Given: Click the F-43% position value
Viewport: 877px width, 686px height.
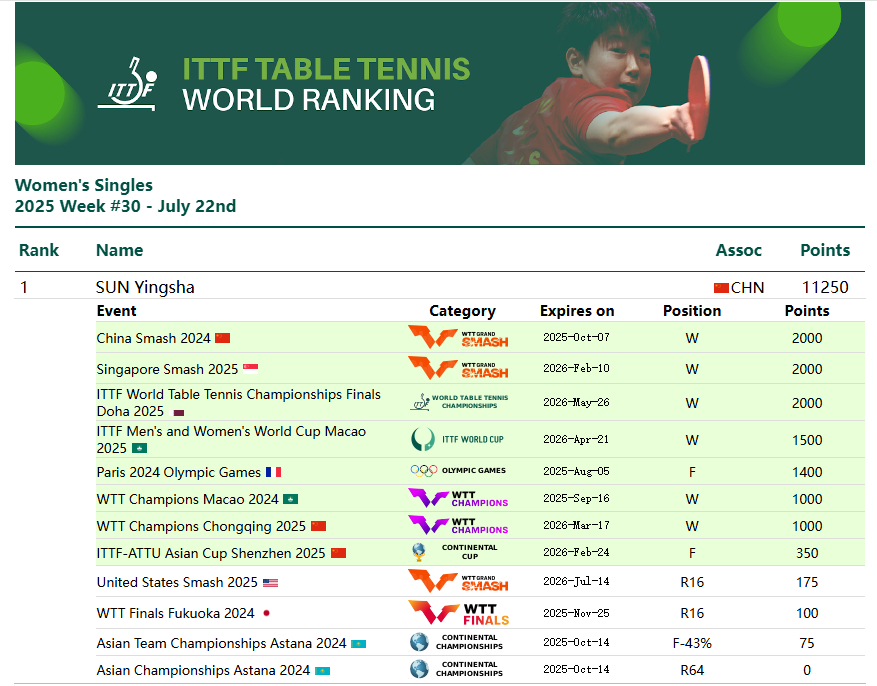Looking at the screenshot, I should [x=692, y=644].
